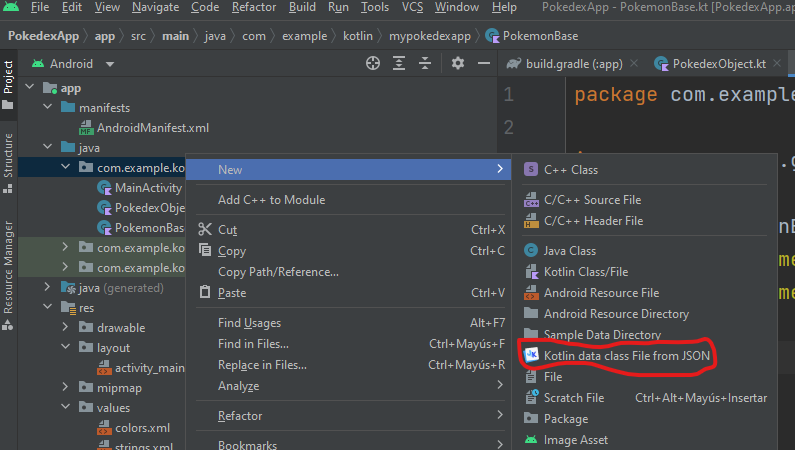Screen dimensions: 795x450
Task: Open the Structure side panel
Action: (9, 155)
